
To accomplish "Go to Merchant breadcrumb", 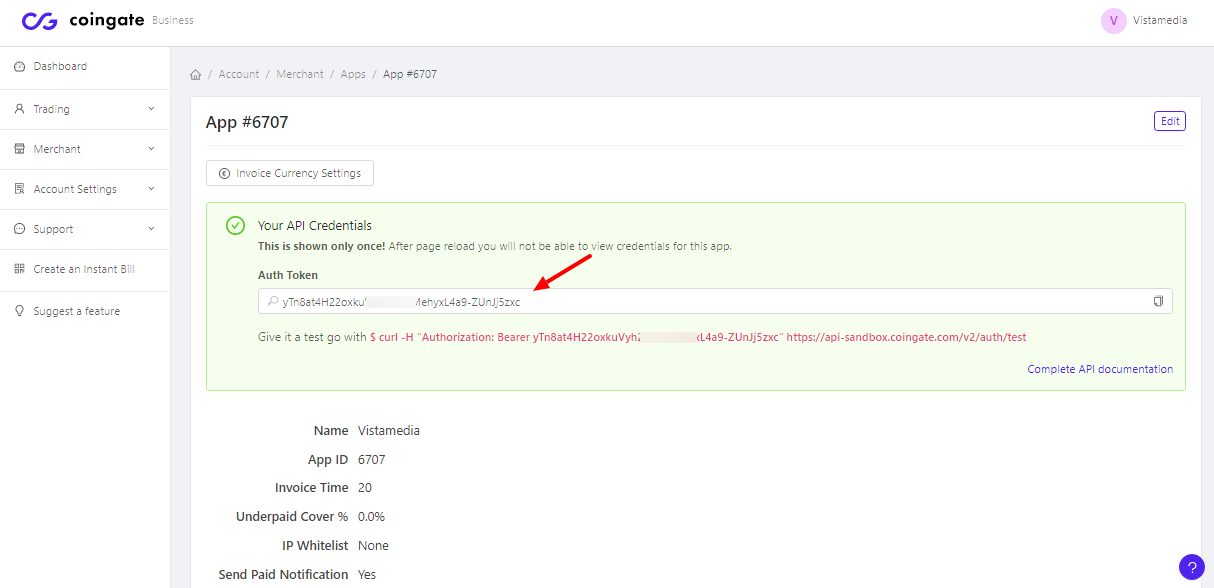I will (300, 74).
